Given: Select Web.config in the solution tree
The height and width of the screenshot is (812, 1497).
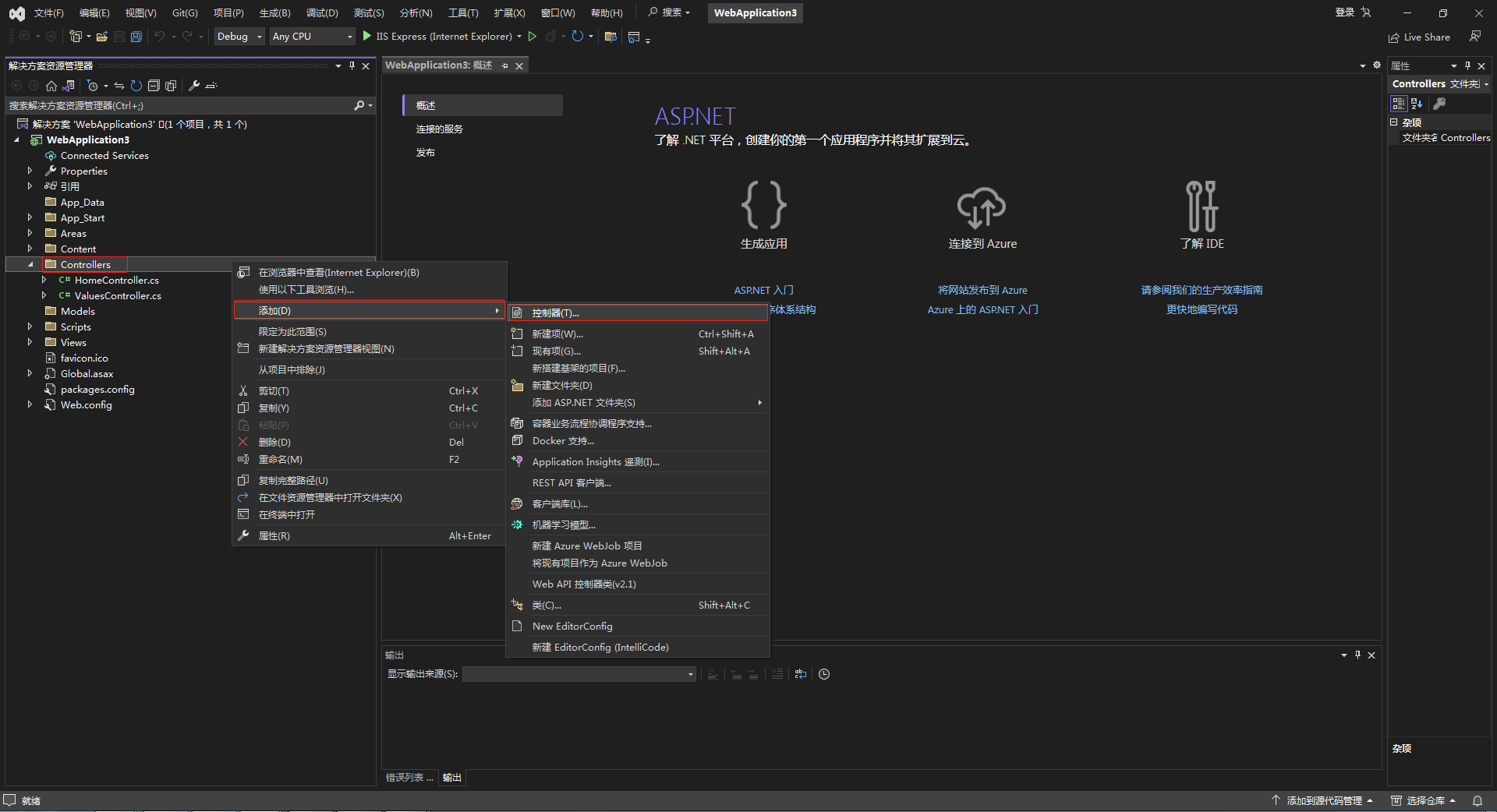Looking at the screenshot, I should point(86,404).
